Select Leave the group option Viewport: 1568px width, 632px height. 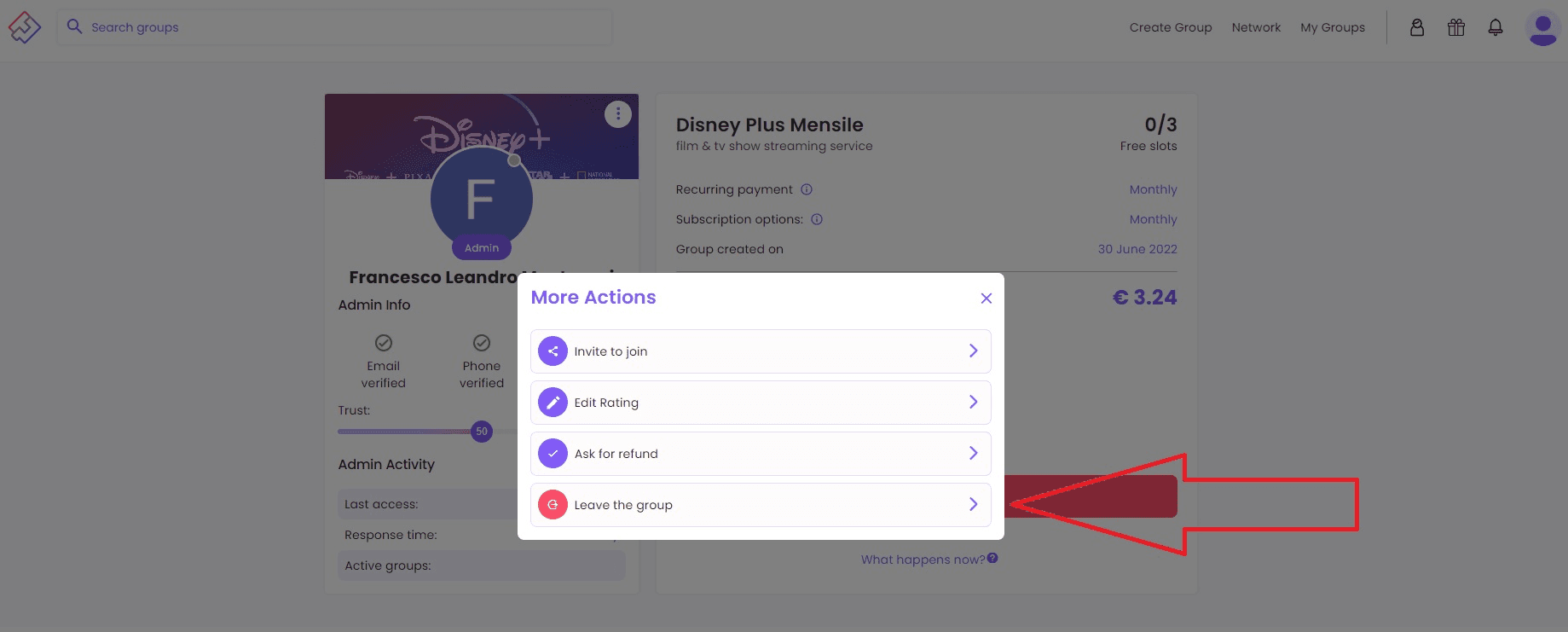(761, 505)
